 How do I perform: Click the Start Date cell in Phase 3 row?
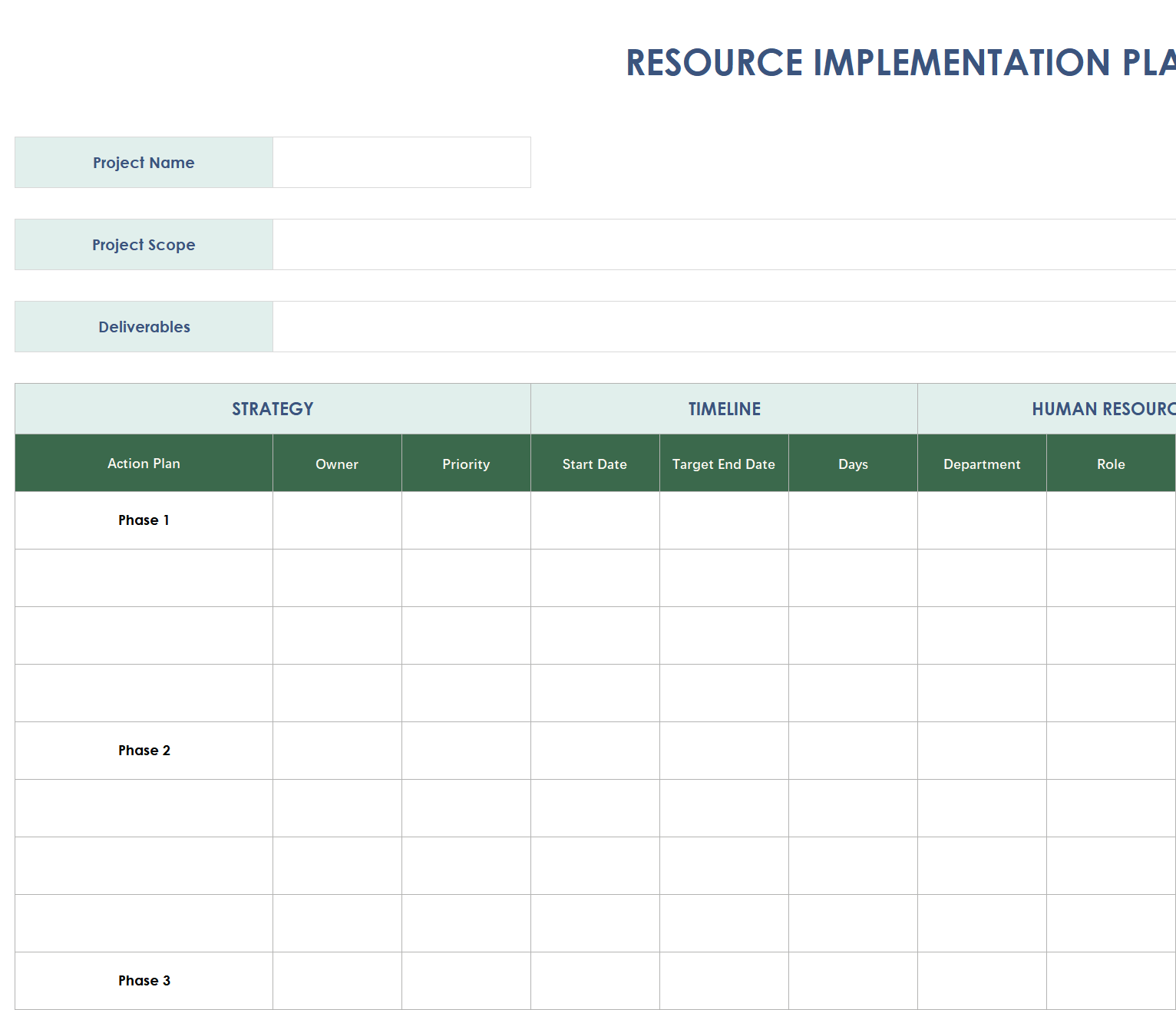[595, 981]
